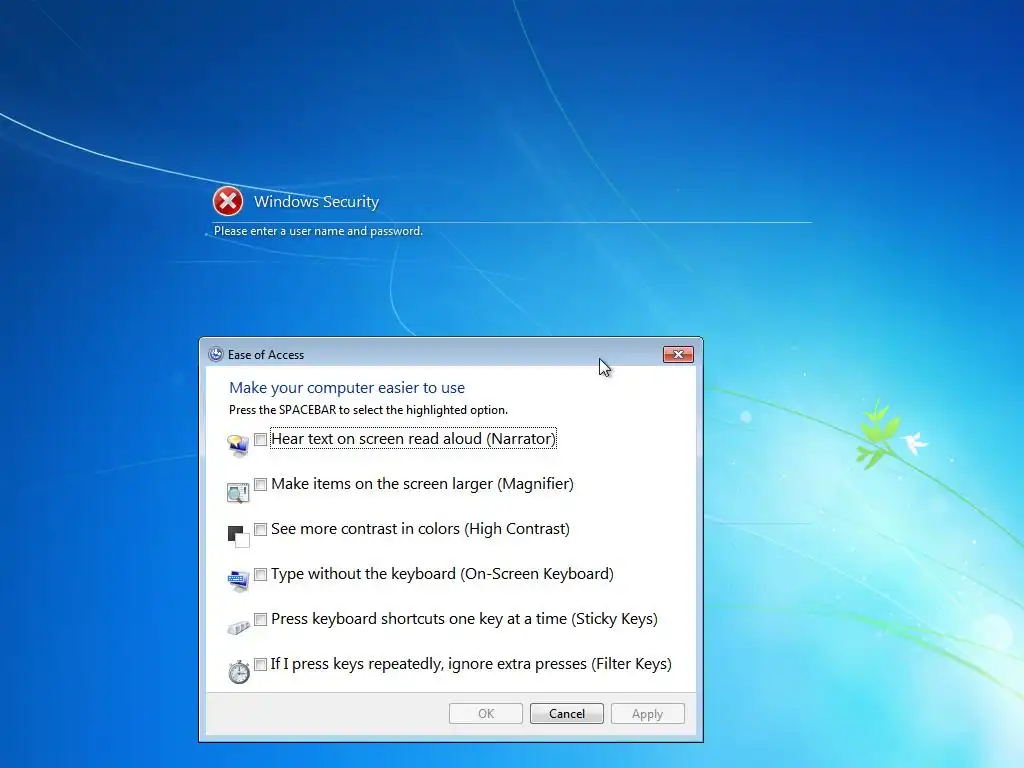Click the Narrator icon beside first option
This screenshot has height=768, width=1024.
pos(238,445)
